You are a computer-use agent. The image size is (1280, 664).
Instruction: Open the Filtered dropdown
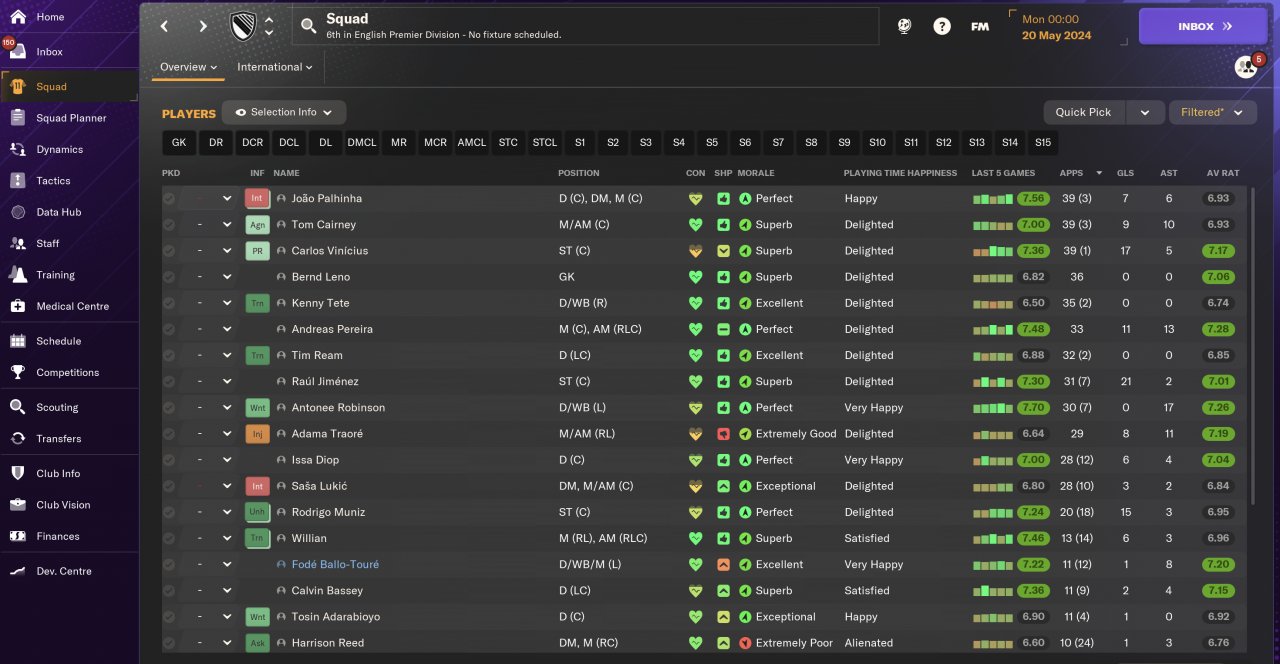coord(1213,112)
